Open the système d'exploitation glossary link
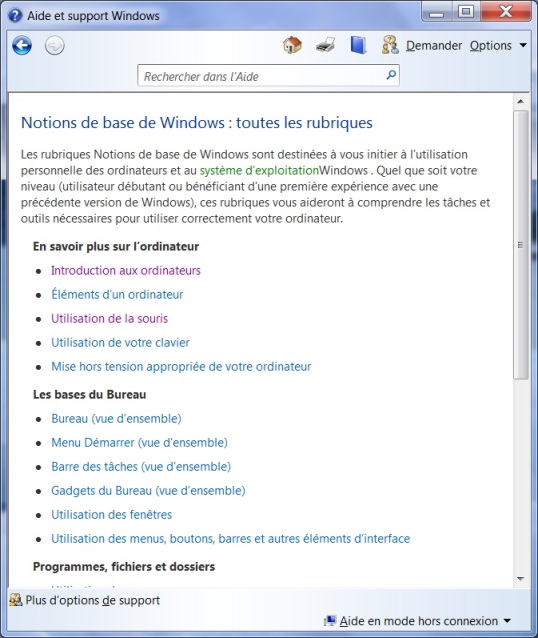This screenshot has width=538, height=638. [259, 170]
